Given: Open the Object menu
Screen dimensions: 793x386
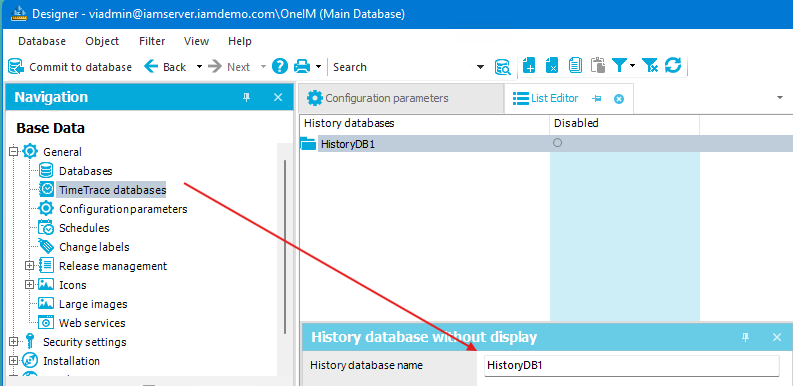Looking at the screenshot, I should click(x=102, y=41).
